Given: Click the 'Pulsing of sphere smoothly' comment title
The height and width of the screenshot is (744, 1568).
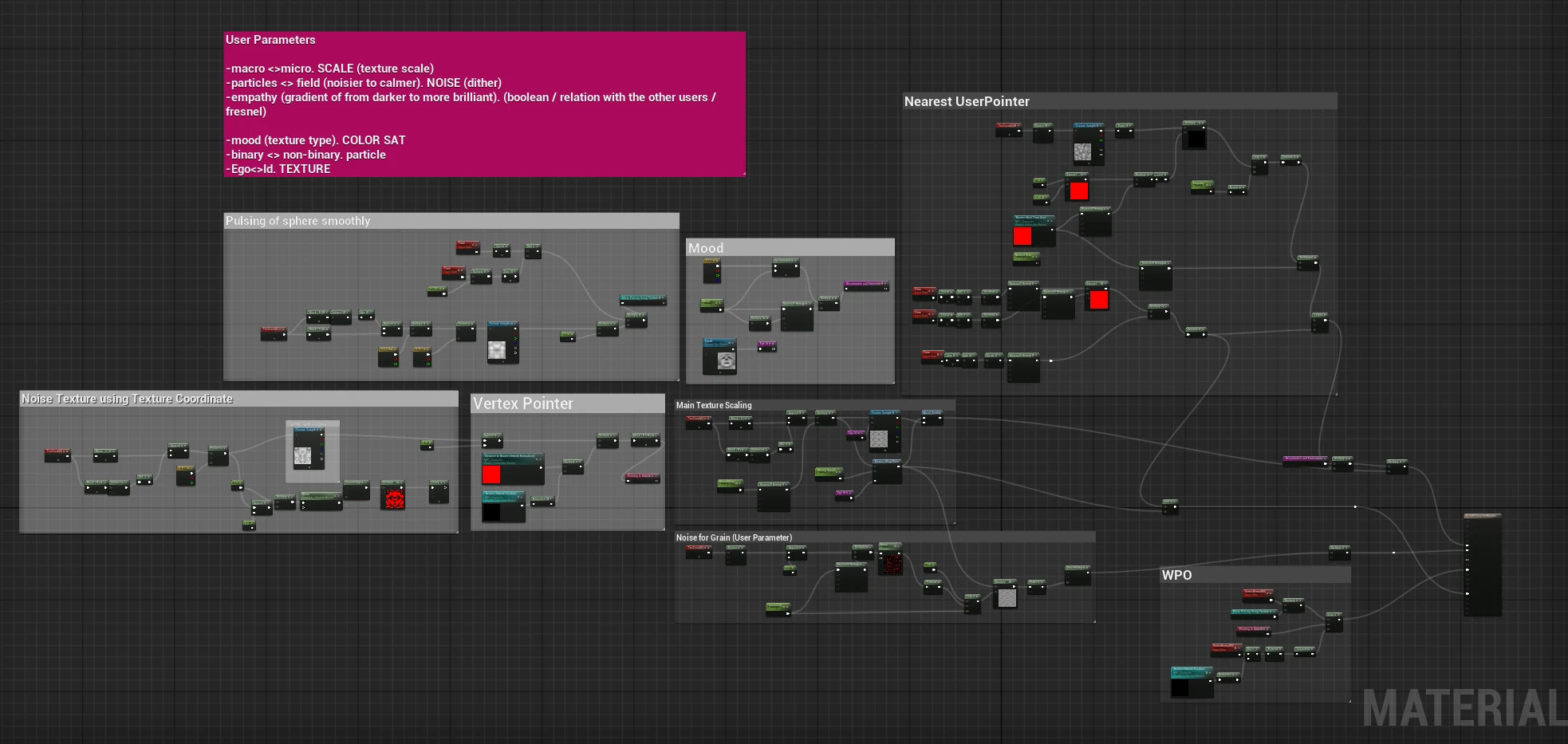Looking at the screenshot, I should click(297, 221).
